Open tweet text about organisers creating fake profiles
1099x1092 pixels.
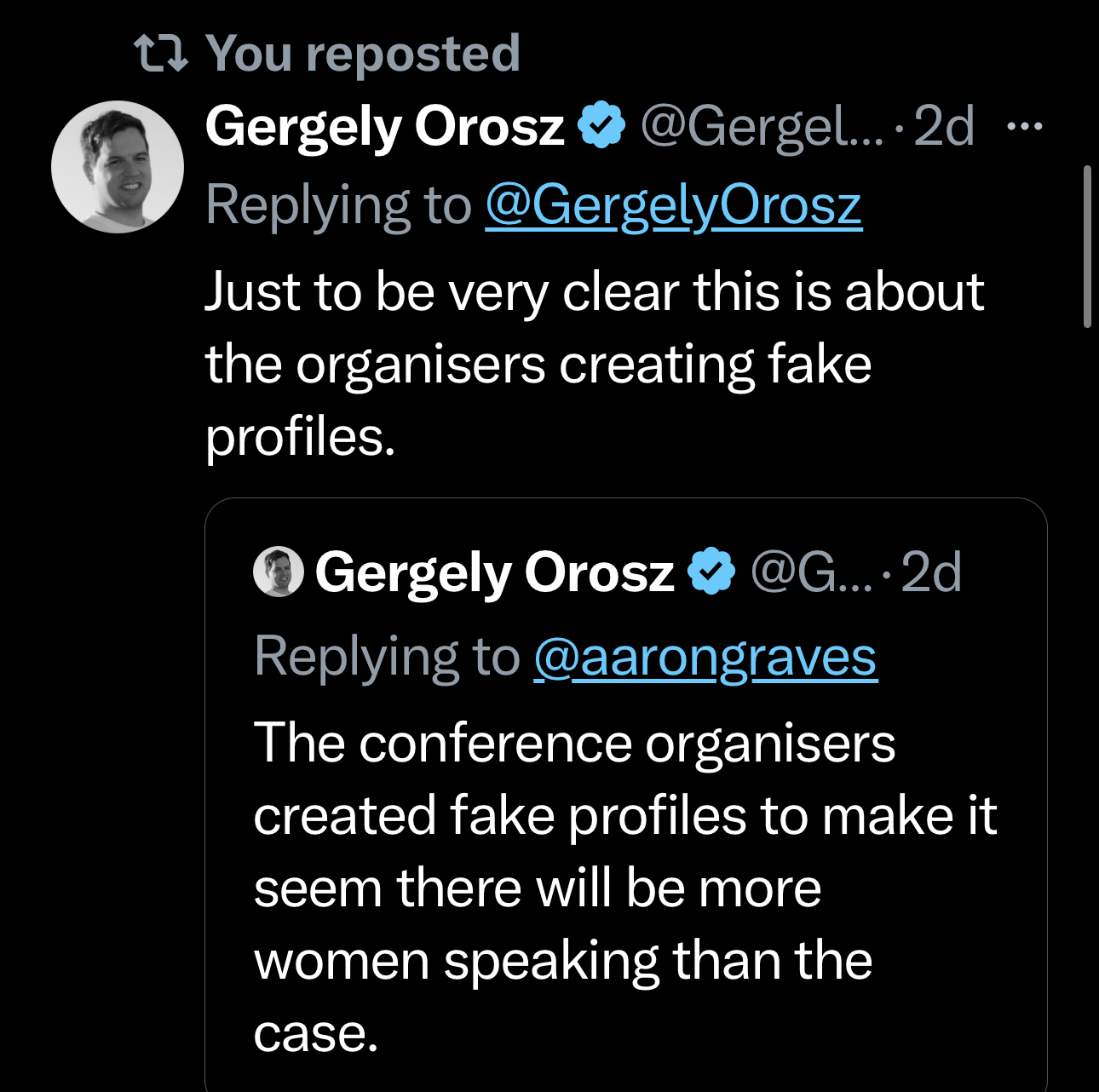(x=594, y=364)
